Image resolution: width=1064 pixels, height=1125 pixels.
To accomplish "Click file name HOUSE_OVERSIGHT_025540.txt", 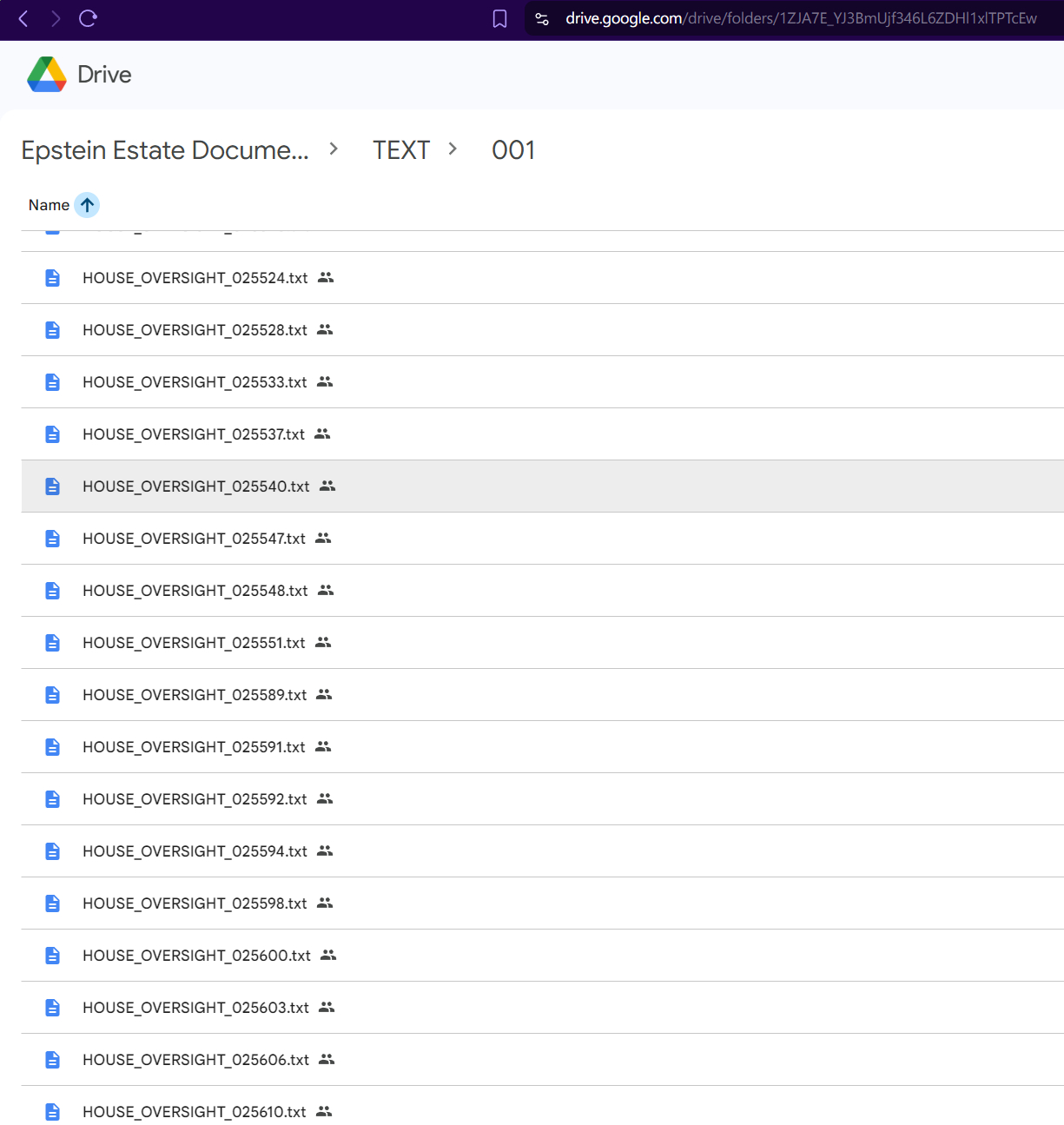I will [x=196, y=486].
